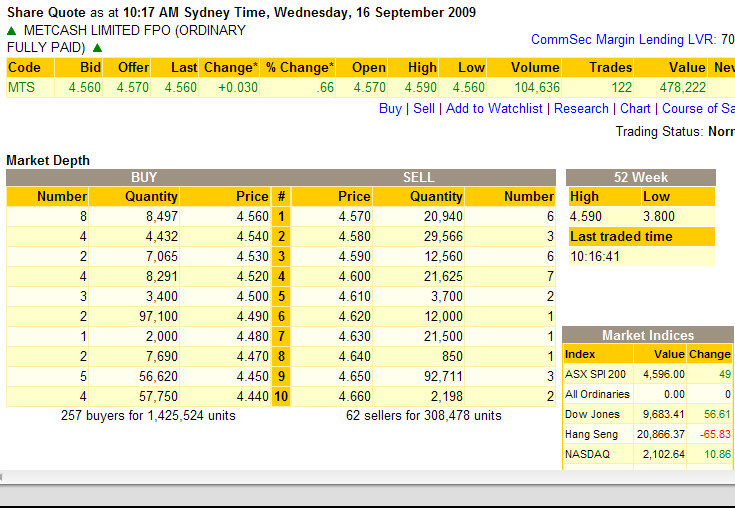Image resolution: width=735 pixels, height=508 pixels.
Task: Click depth level number 5
Action: (281, 296)
